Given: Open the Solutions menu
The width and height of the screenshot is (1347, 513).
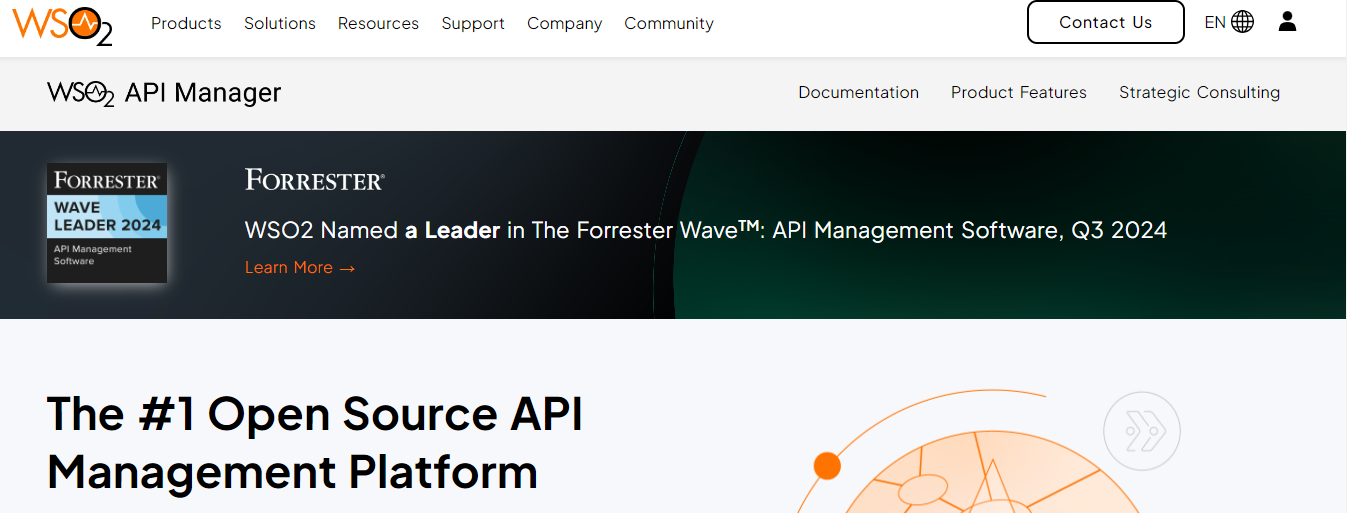Looking at the screenshot, I should (x=280, y=23).
